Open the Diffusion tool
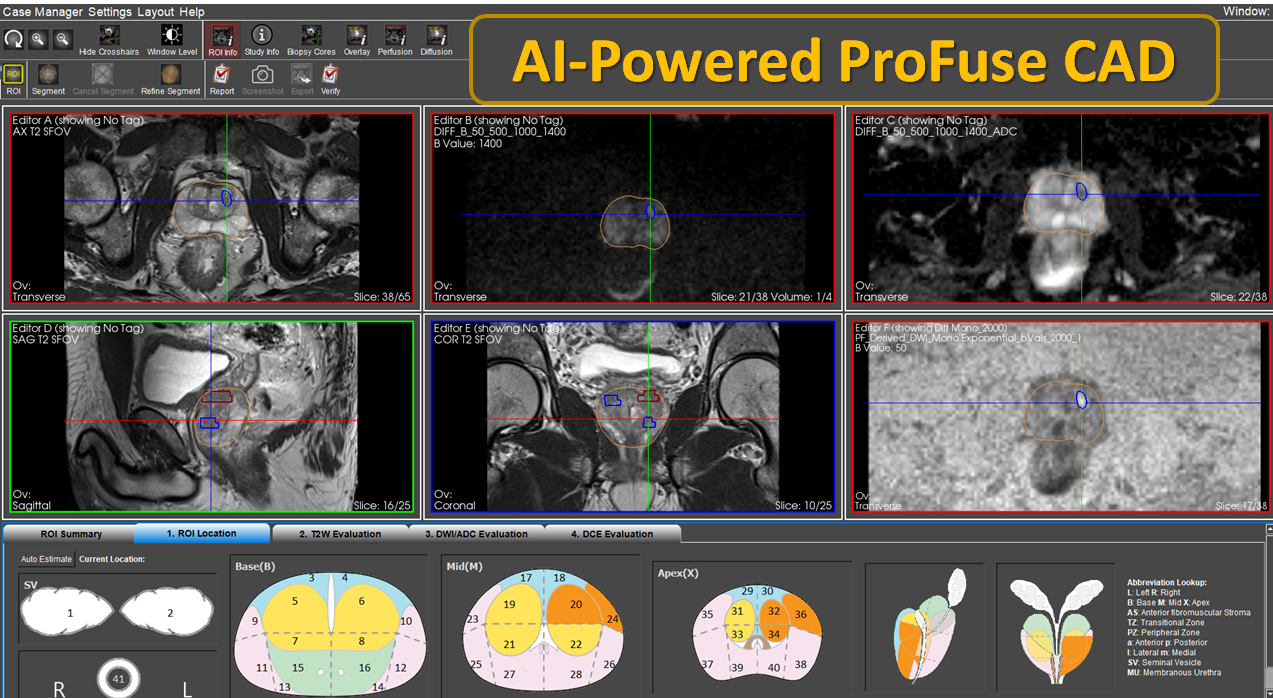 (436, 40)
